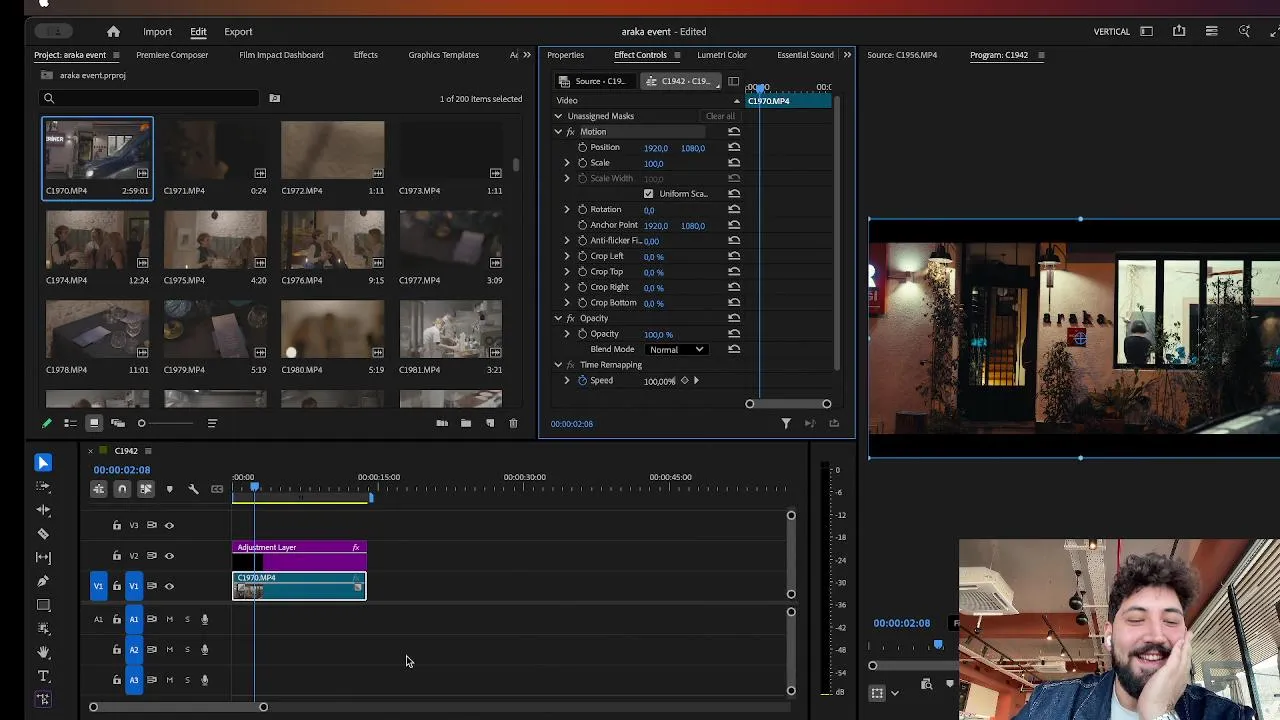Expand the Rotation property
This screenshot has width=1280, height=720.
[x=567, y=210]
